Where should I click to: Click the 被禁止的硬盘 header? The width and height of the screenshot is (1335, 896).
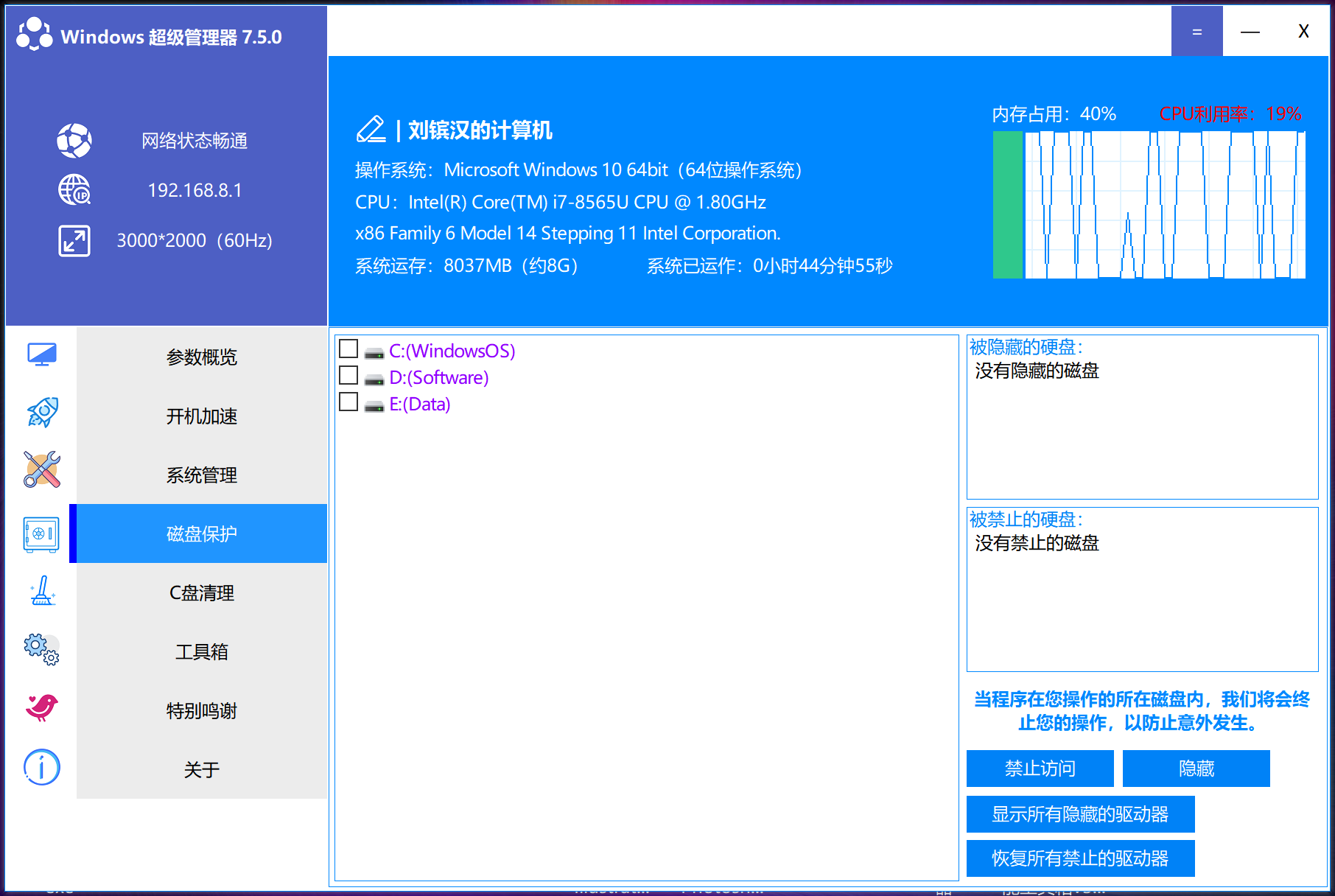[x=1026, y=519]
